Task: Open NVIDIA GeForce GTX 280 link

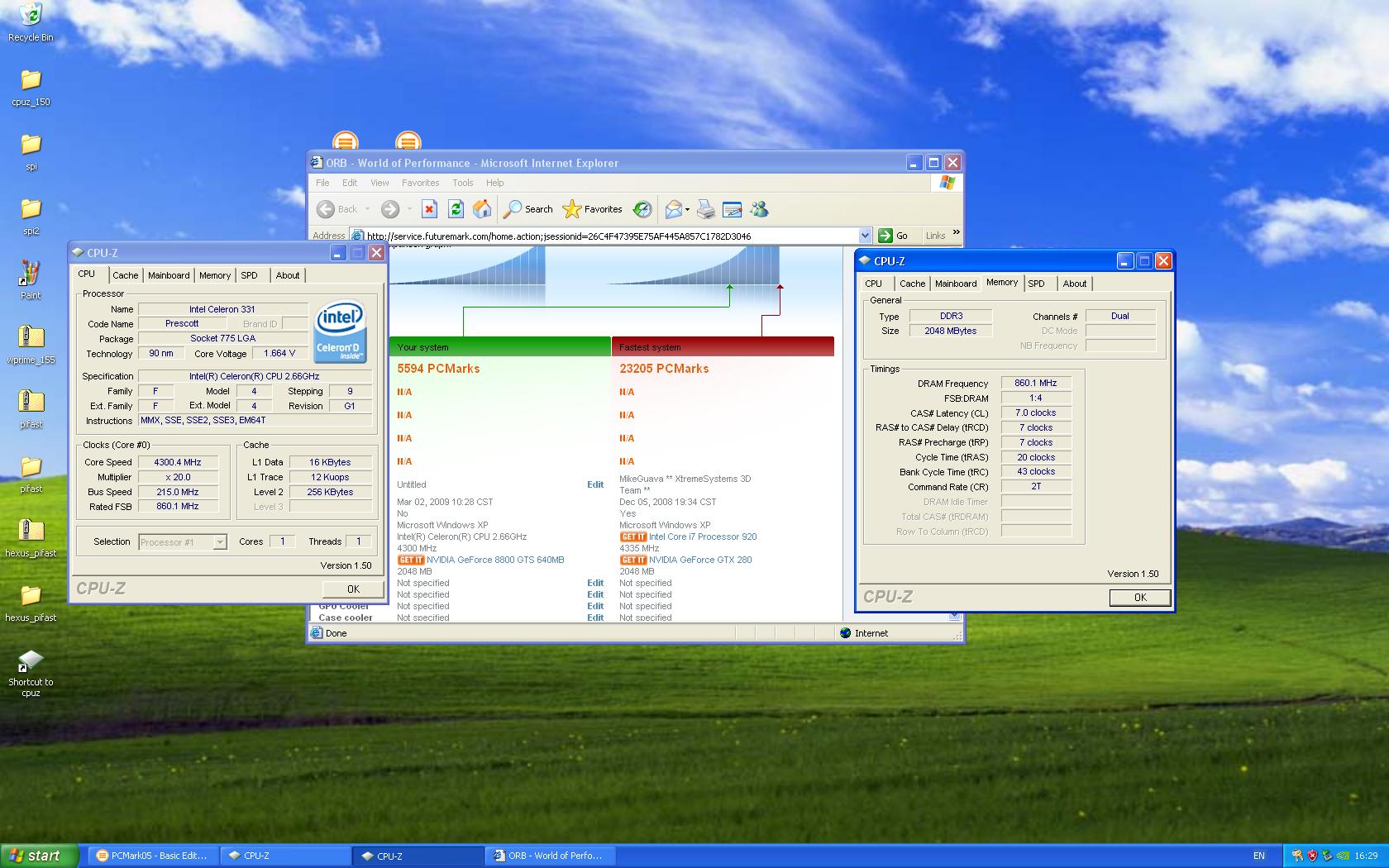Action: pyautogui.click(x=700, y=560)
